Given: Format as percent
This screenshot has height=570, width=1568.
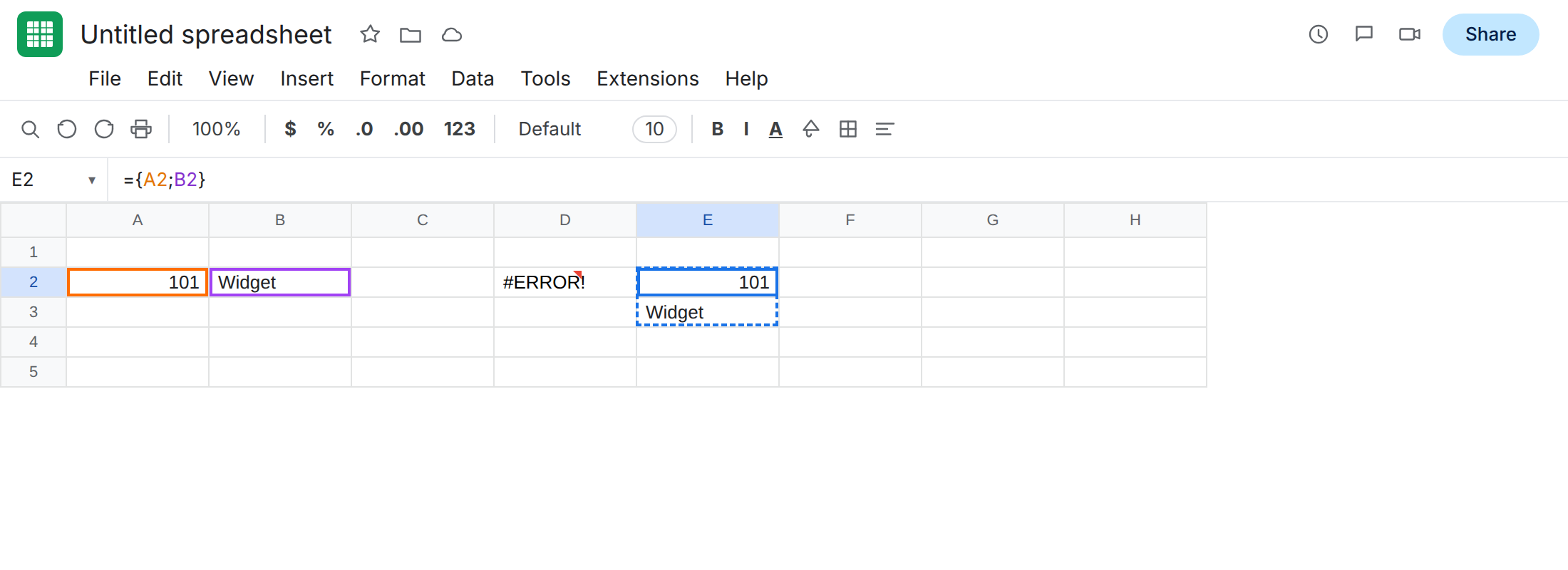Looking at the screenshot, I should (326, 129).
